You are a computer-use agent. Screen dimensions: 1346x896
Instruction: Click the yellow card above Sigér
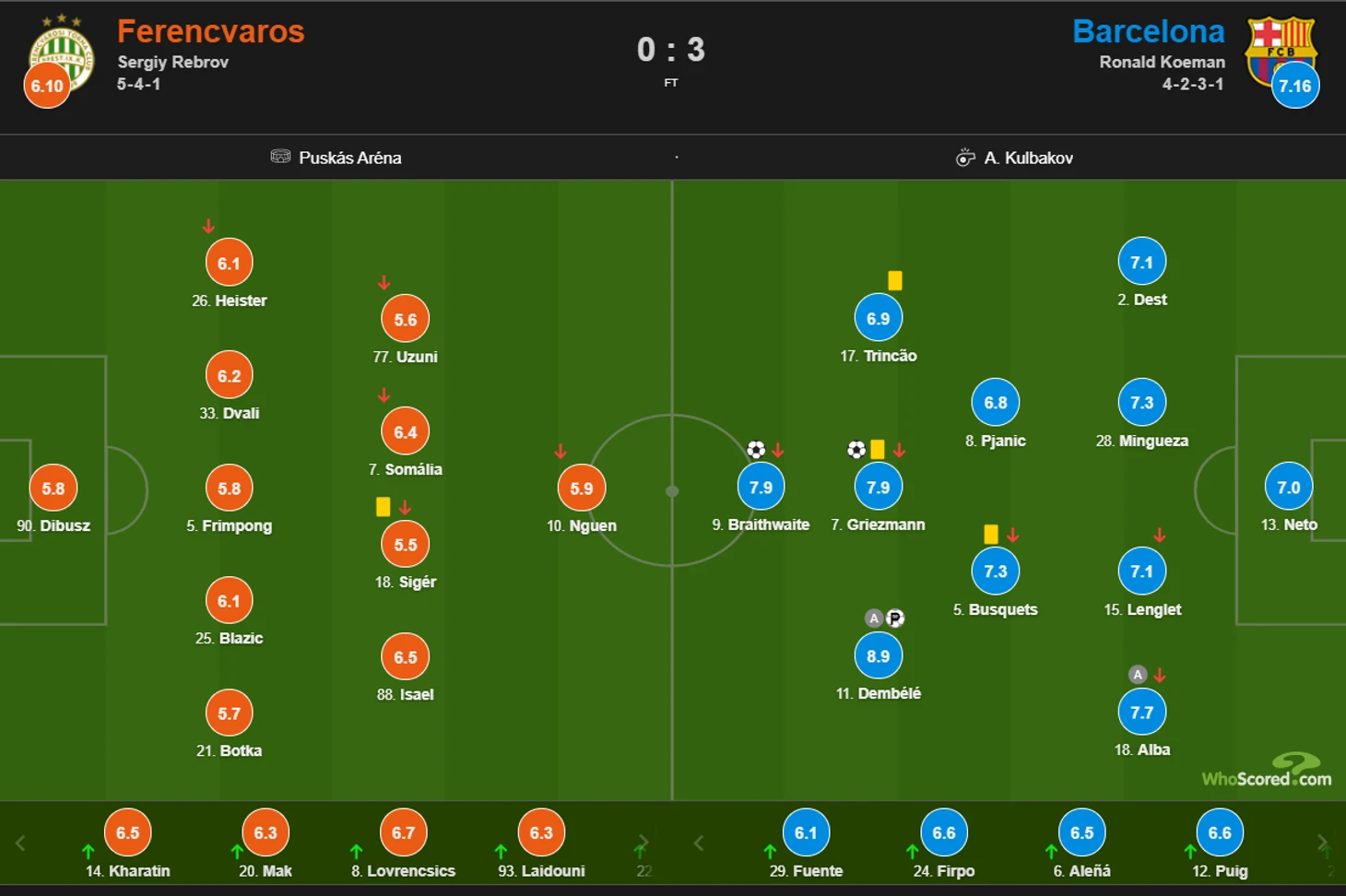click(x=384, y=506)
